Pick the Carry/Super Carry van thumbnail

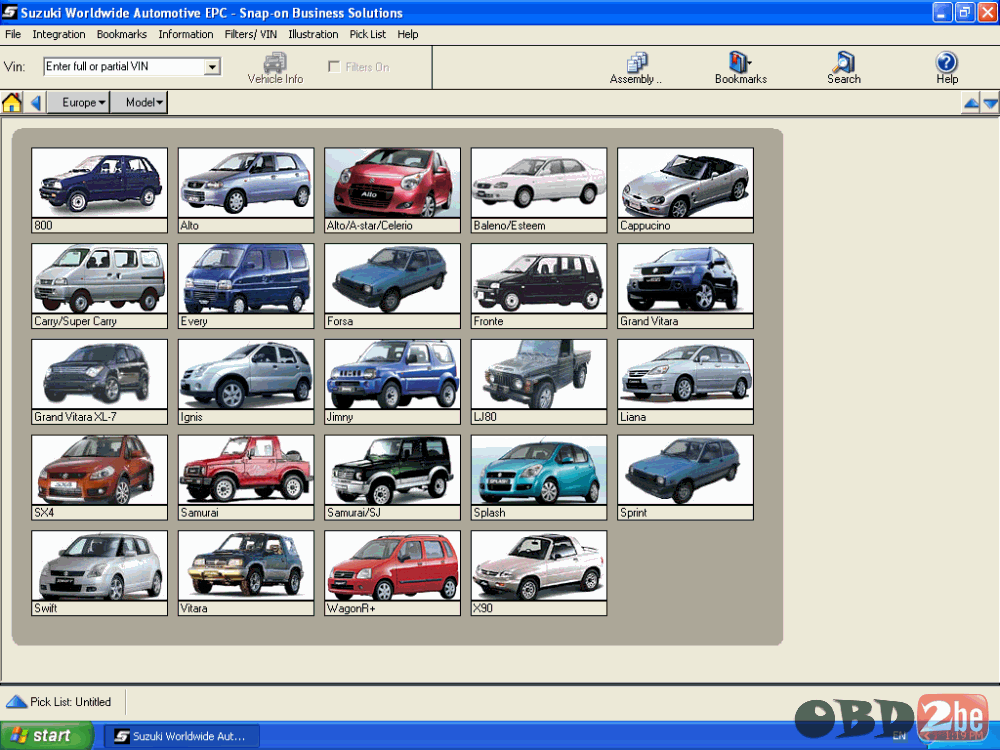[x=99, y=286]
